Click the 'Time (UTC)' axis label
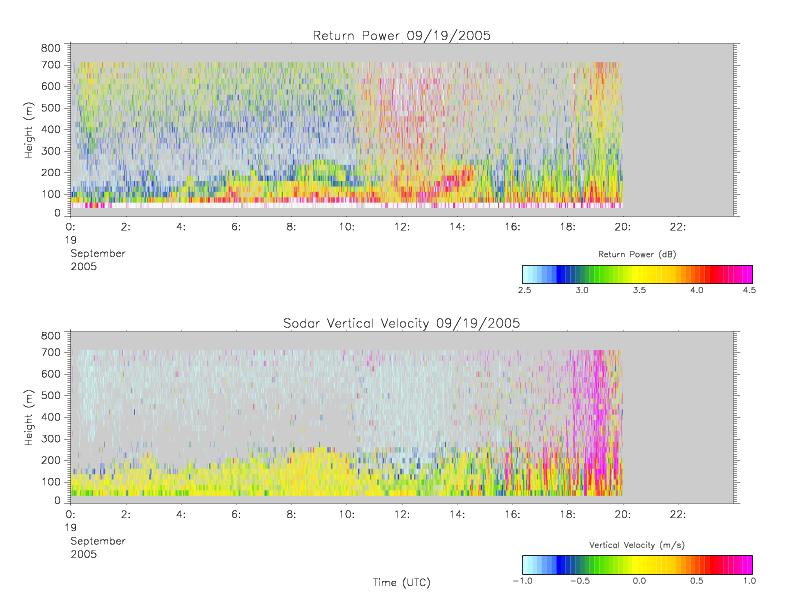Screen dimensions: 791x611 [402, 582]
